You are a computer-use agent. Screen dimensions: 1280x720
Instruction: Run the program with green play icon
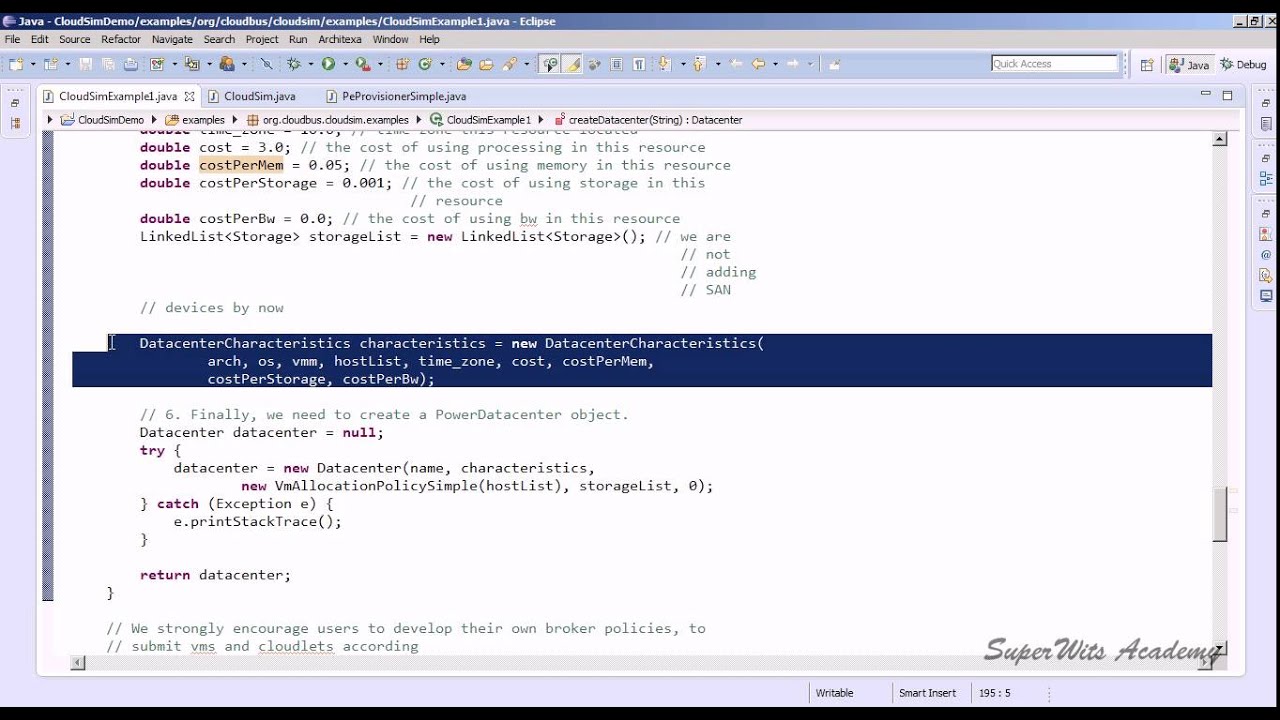coord(328,64)
